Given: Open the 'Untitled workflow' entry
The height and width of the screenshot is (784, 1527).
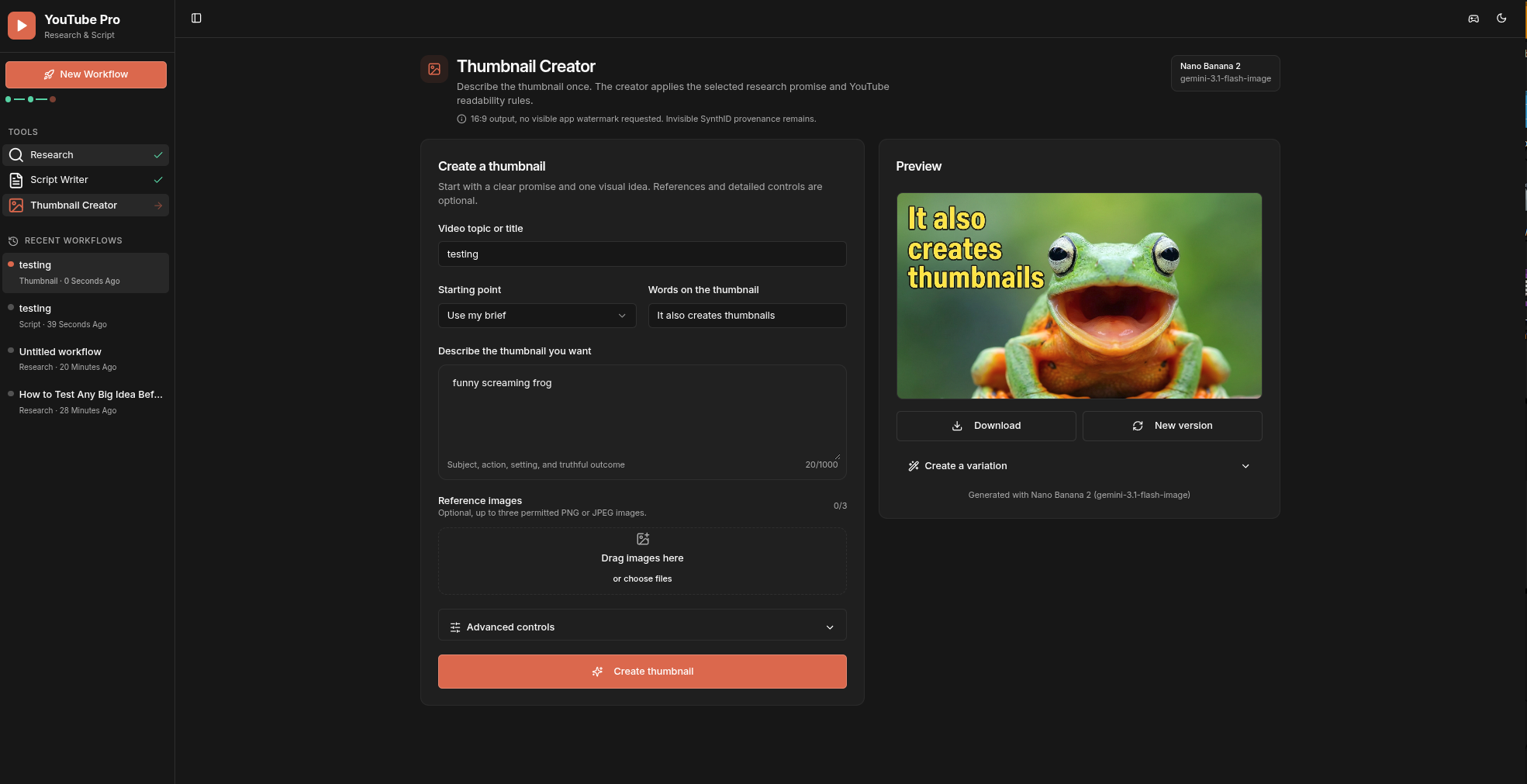Looking at the screenshot, I should (86, 359).
